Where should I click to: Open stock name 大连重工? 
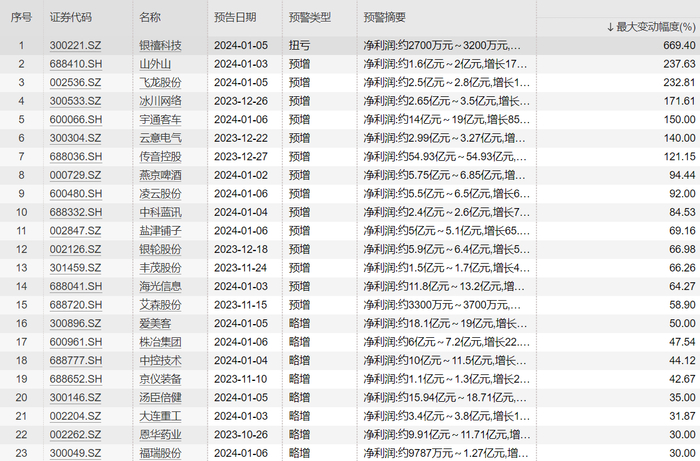pyautogui.click(x=161, y=416)
